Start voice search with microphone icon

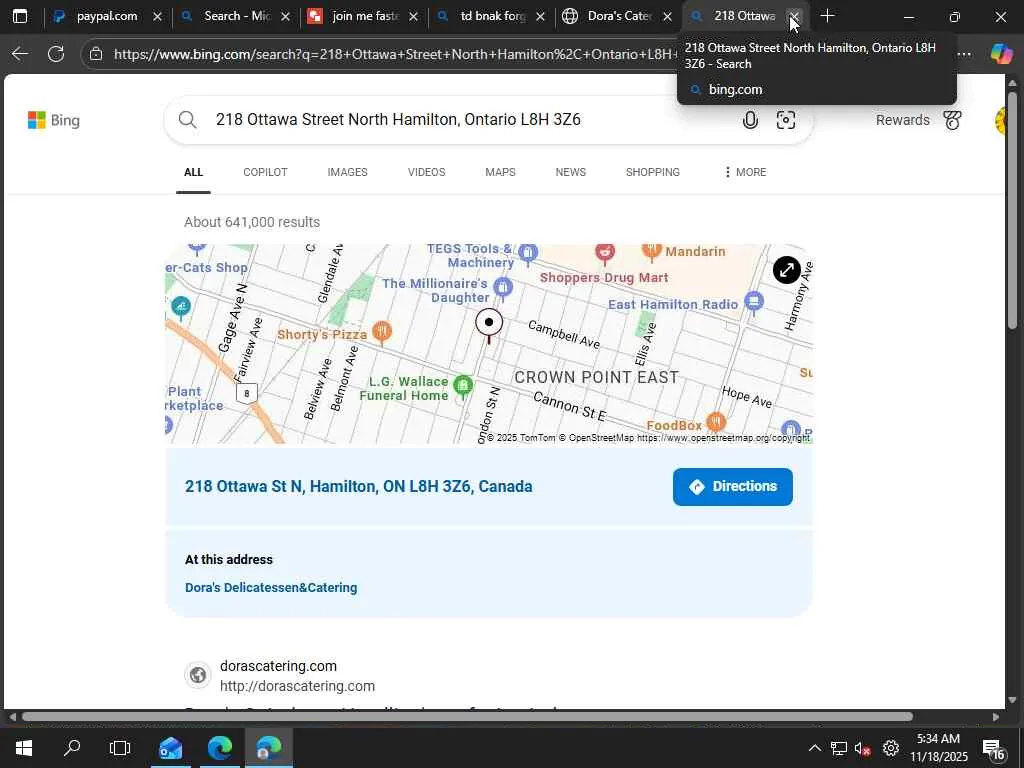[x=750, y=120]
